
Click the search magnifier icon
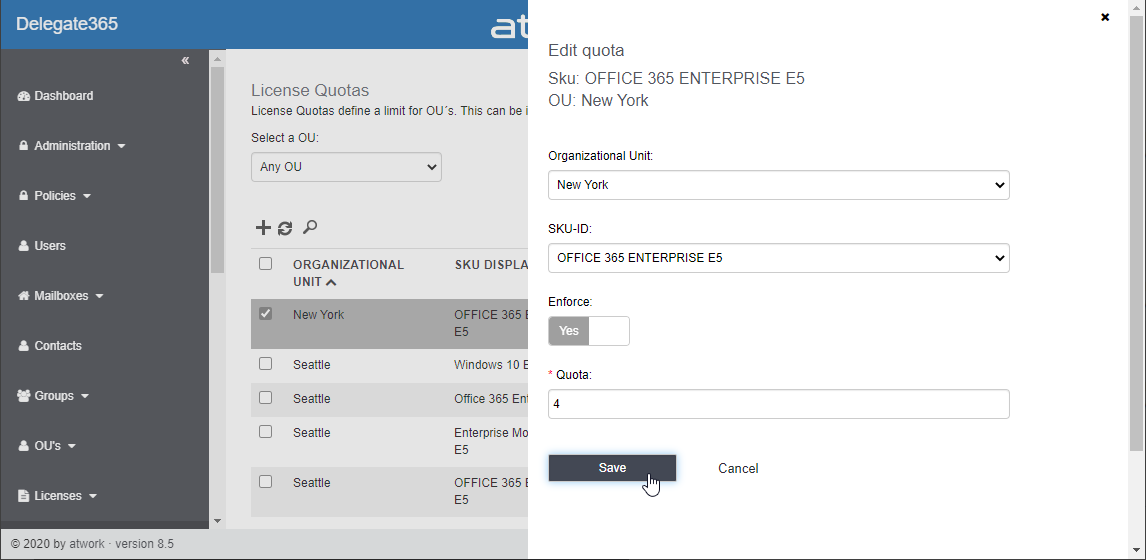click(310, 228)
